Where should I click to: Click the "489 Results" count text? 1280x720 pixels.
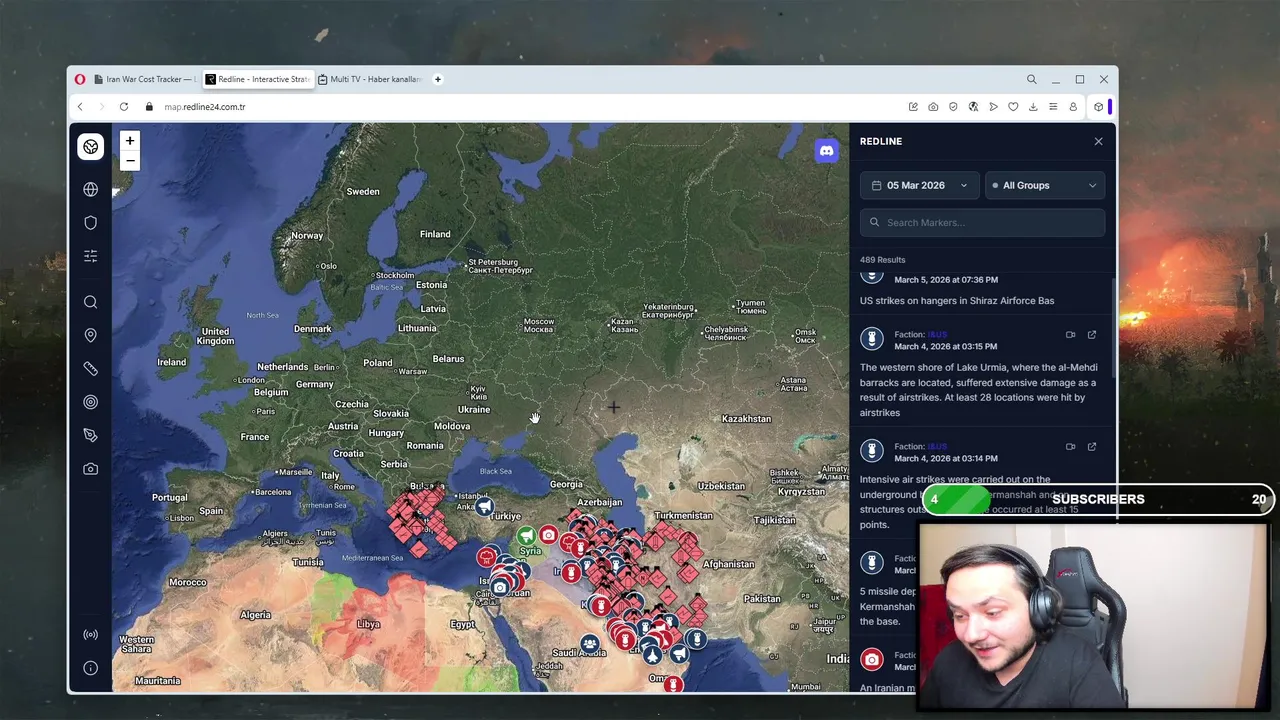click(882, 260)
